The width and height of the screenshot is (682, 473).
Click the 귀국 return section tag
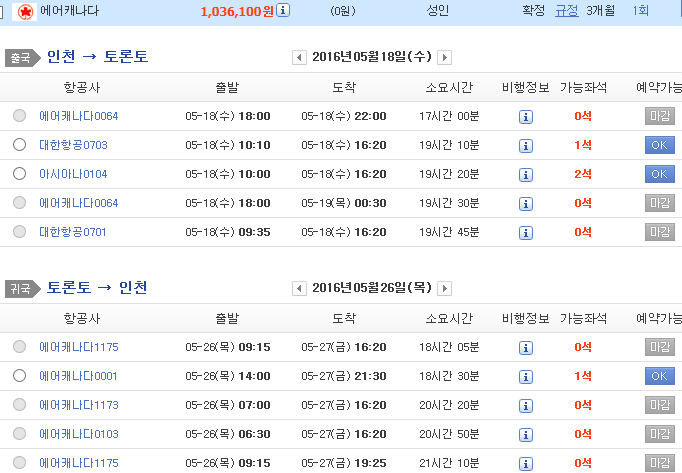(22, 288)
